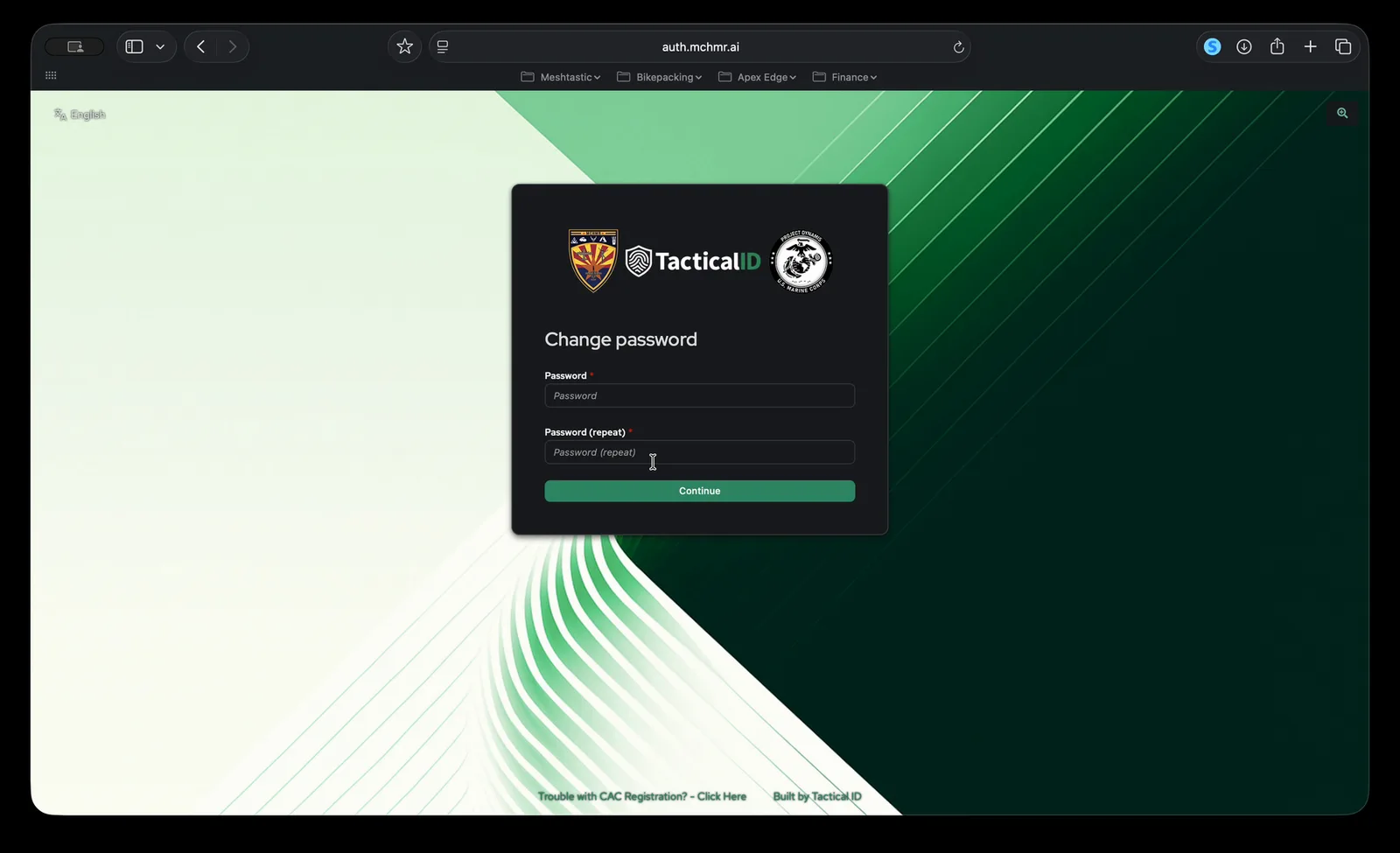Screen dimensions: 1400x853
Task: Expand the Bikepacking bookmarks folder
Action: [x=659, y=77]
